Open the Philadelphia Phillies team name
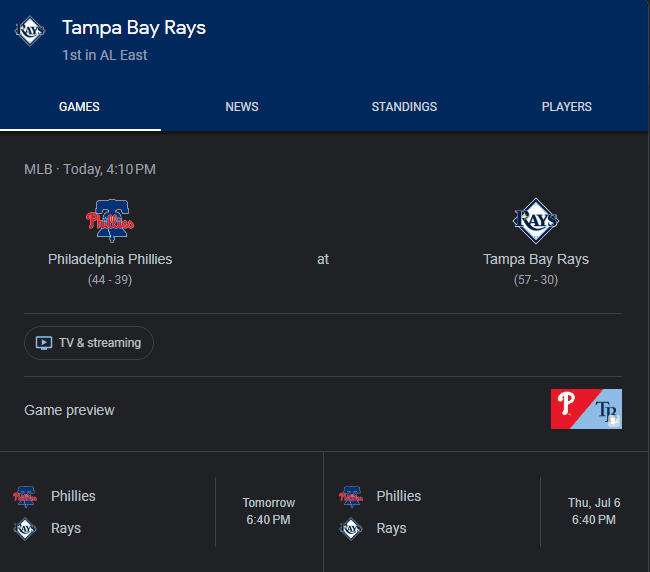650x572 pixels. click(110, 259)
